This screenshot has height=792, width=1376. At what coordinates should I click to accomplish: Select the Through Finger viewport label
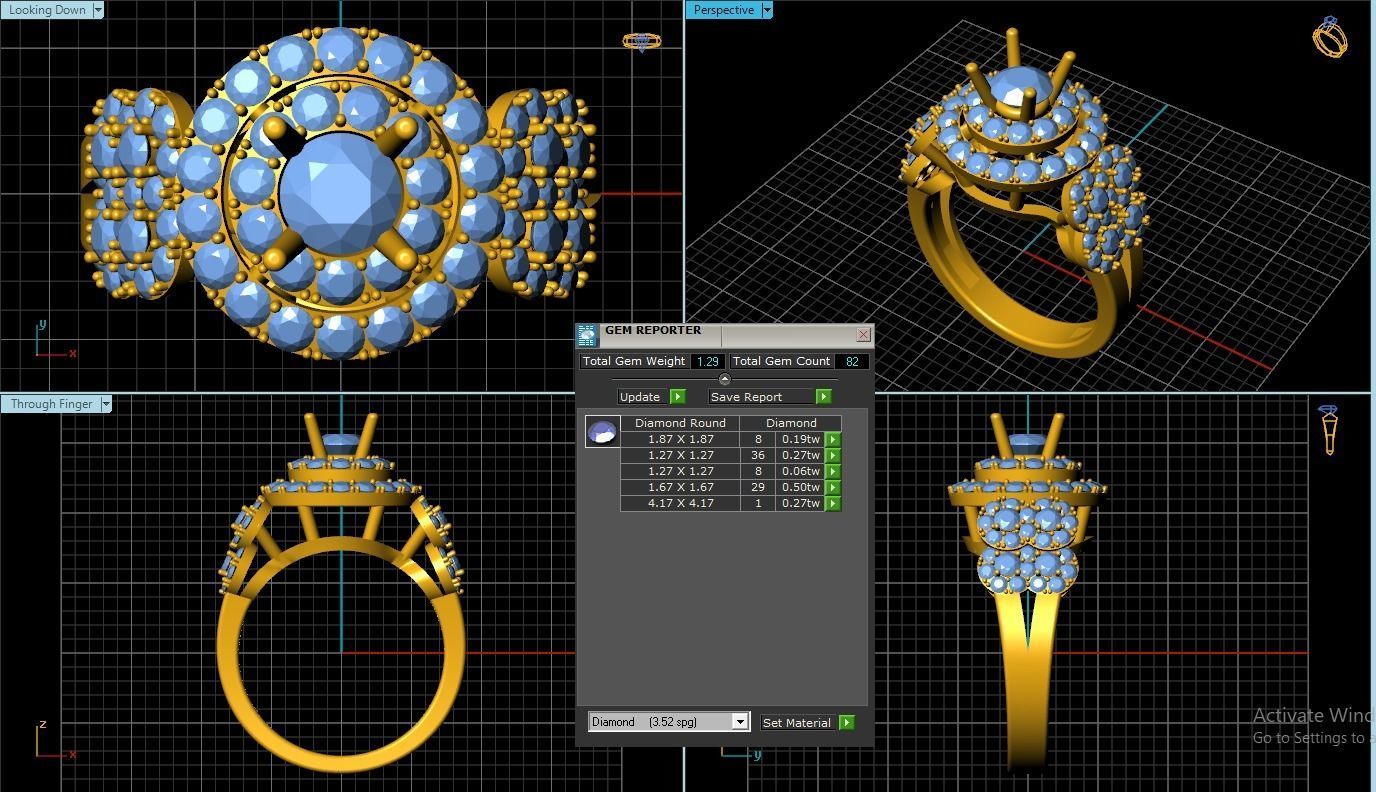(x=51, y=404)
